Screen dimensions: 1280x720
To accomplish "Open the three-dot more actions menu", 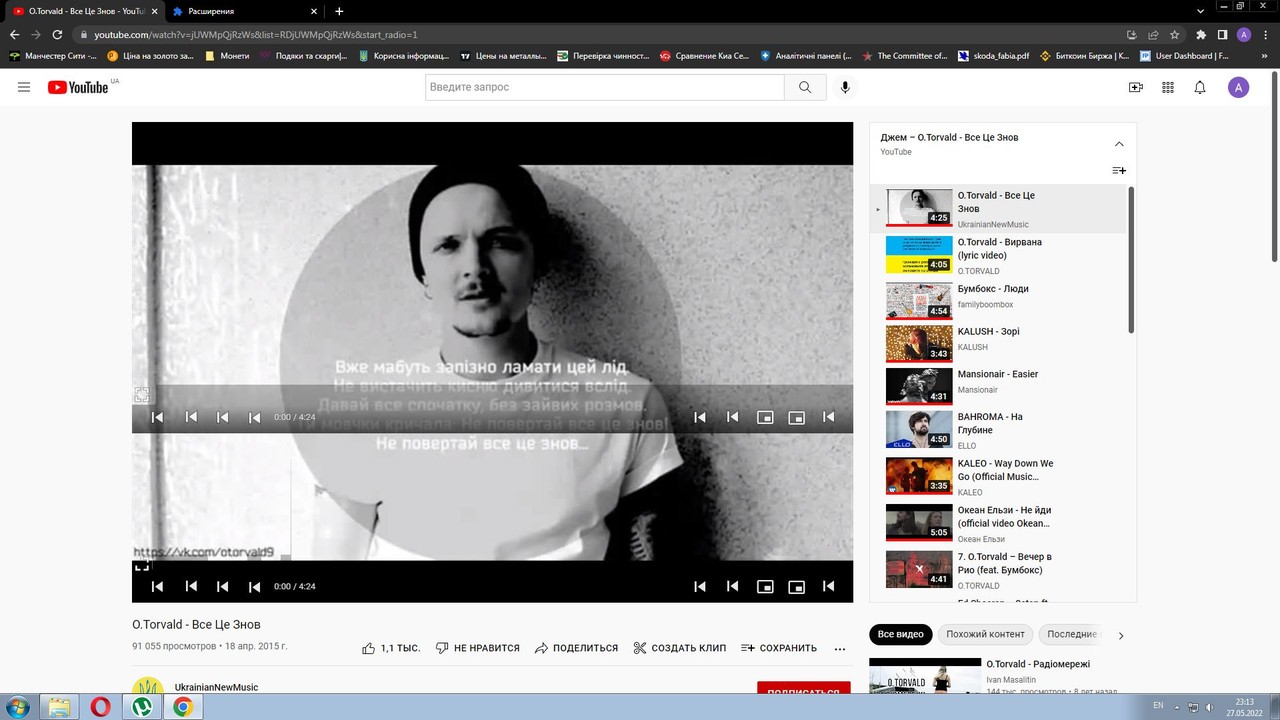I will [x=840, y=648].
